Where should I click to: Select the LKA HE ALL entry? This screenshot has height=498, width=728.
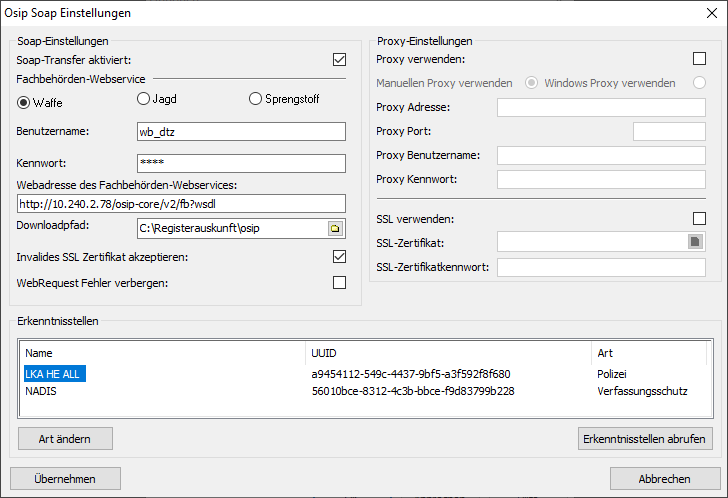(x=52, y=374)
